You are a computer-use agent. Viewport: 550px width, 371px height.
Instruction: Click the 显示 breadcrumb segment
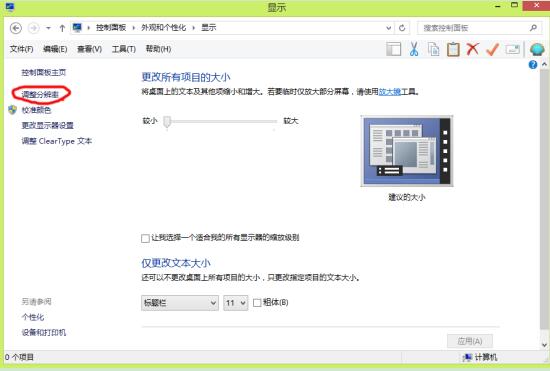209,28
